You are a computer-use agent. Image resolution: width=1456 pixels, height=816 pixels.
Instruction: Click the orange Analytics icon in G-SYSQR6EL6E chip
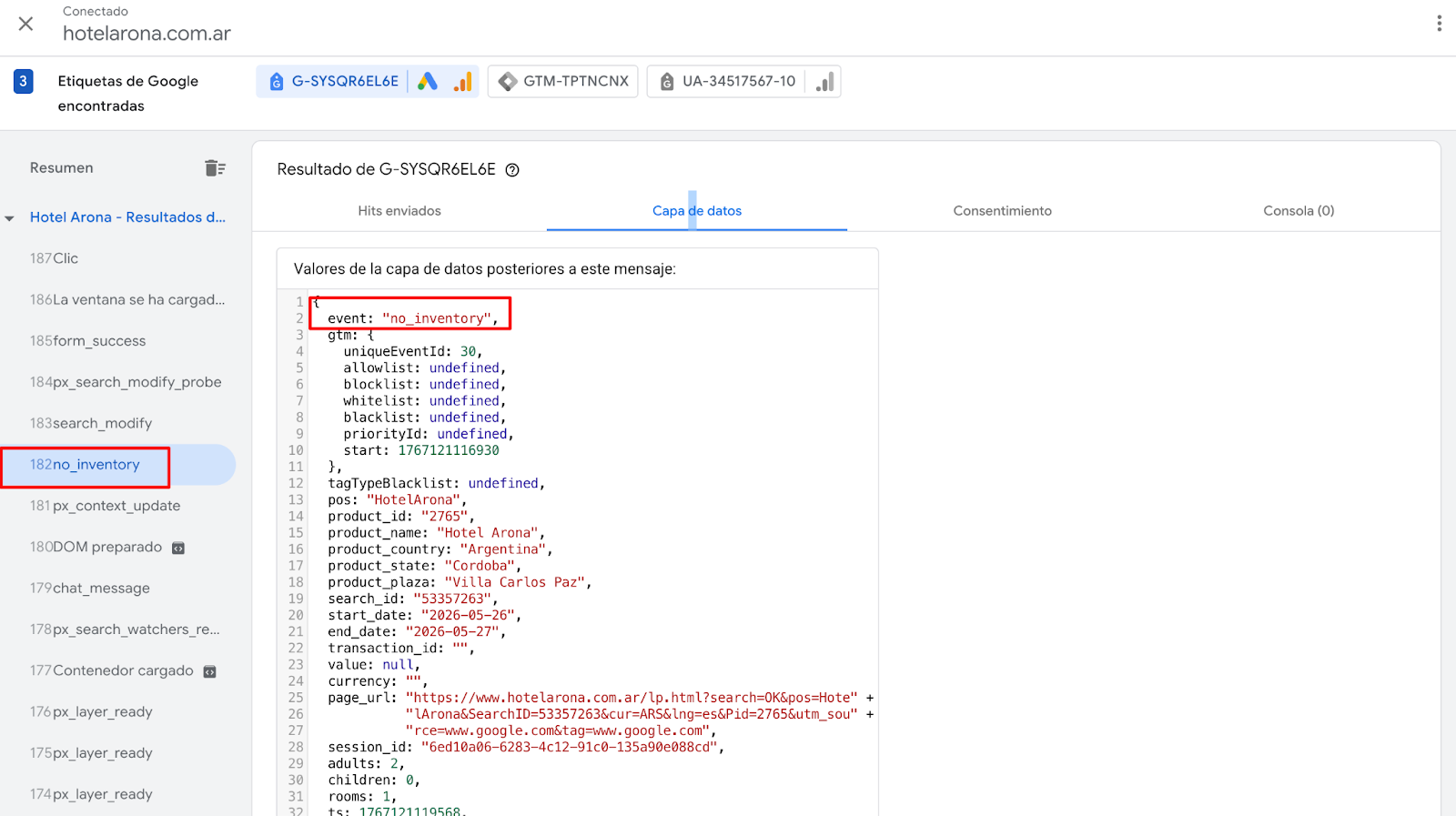click(x=463, y=82)
